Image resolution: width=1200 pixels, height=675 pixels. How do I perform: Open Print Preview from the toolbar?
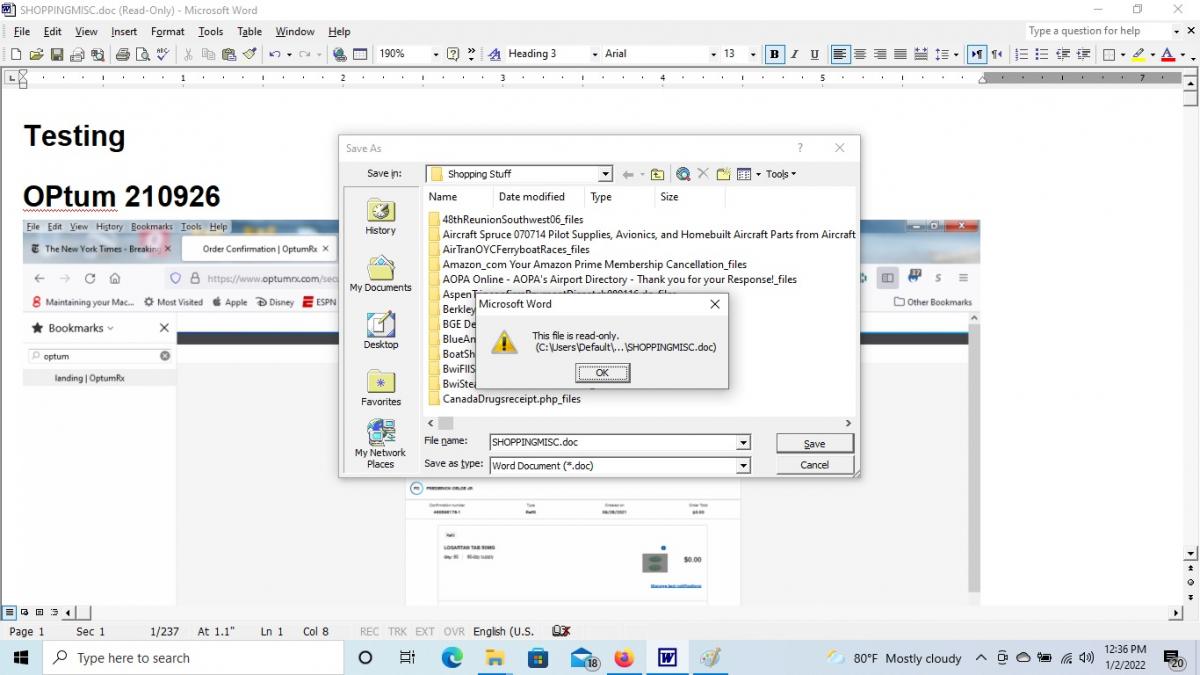[143, 54]
